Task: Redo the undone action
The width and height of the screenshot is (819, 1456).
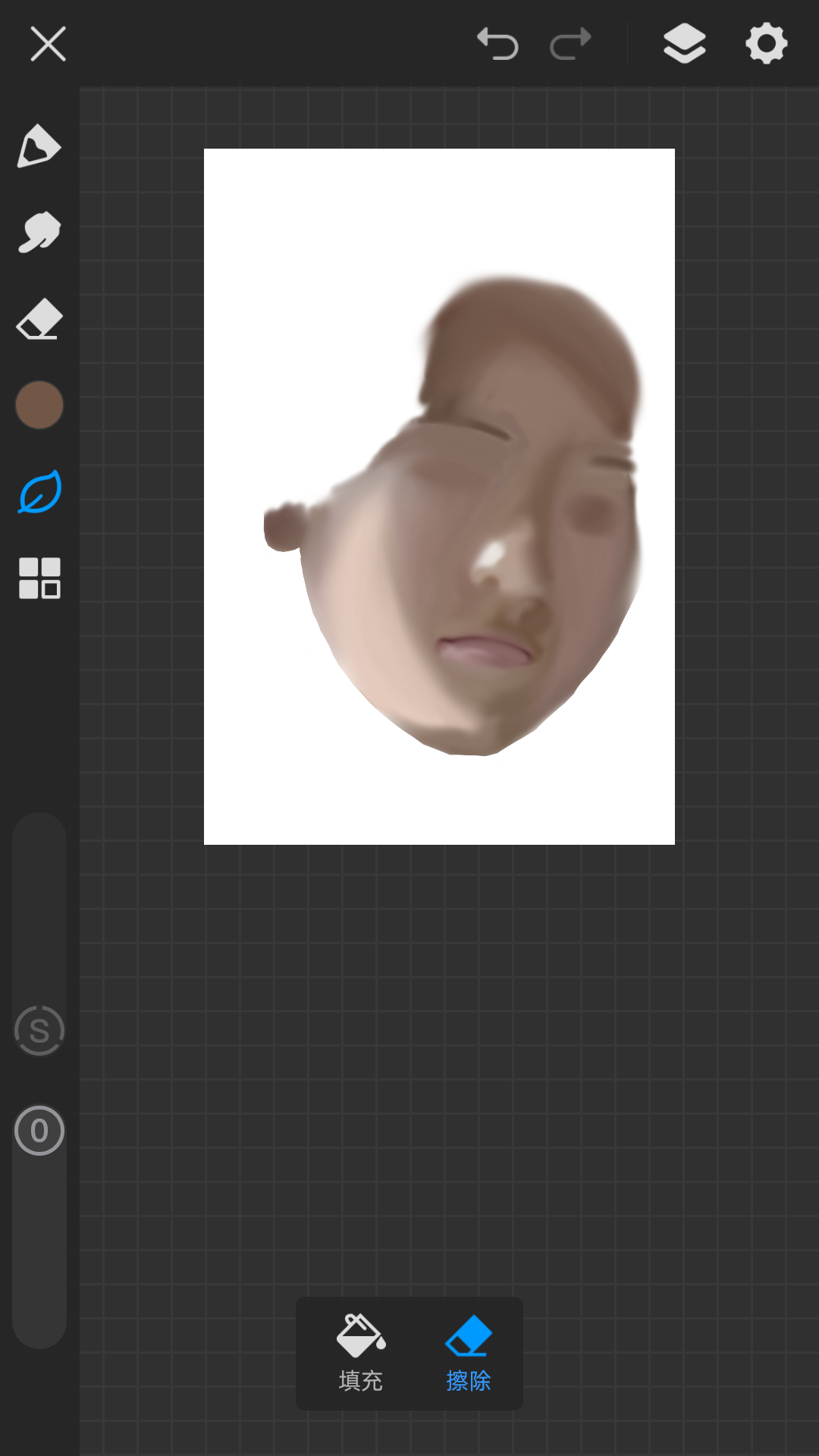Action: [x=570, y=43]
